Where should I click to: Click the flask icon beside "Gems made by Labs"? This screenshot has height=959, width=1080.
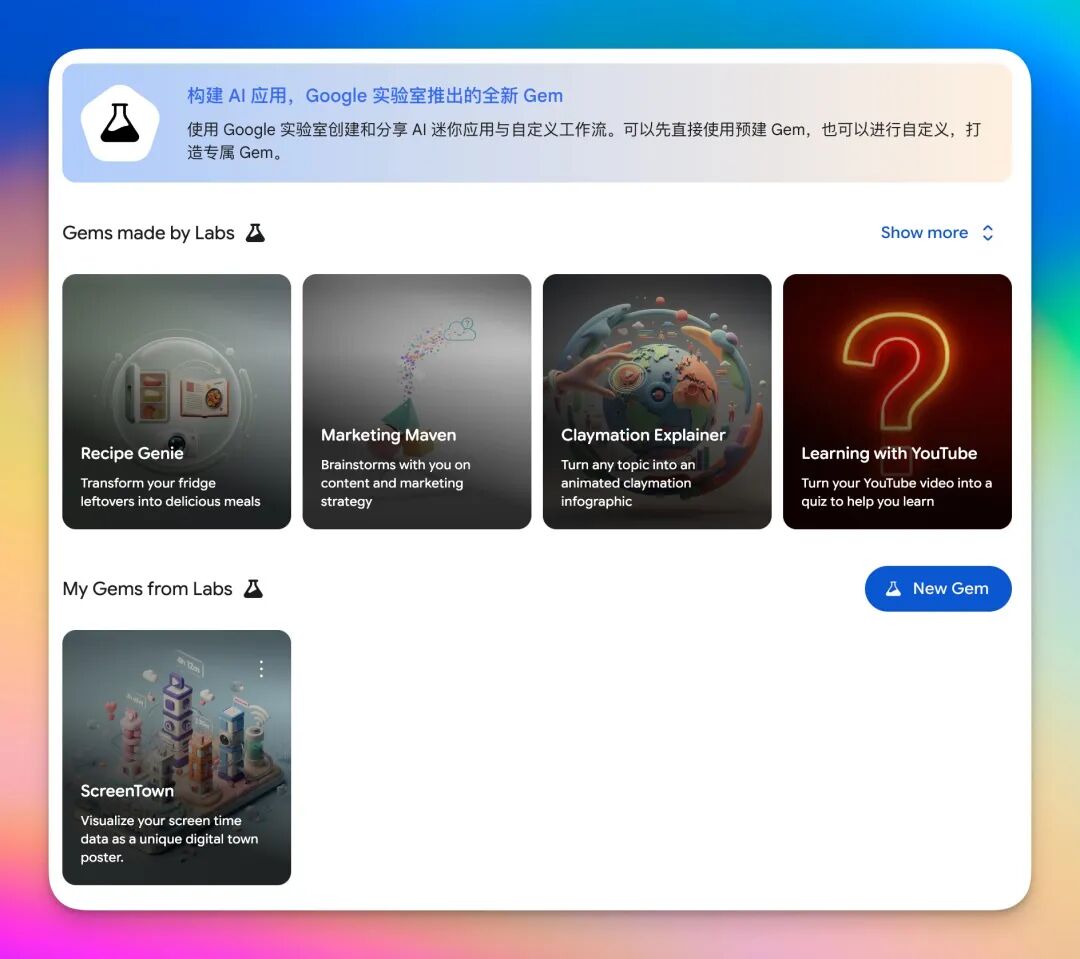(255, 231)
